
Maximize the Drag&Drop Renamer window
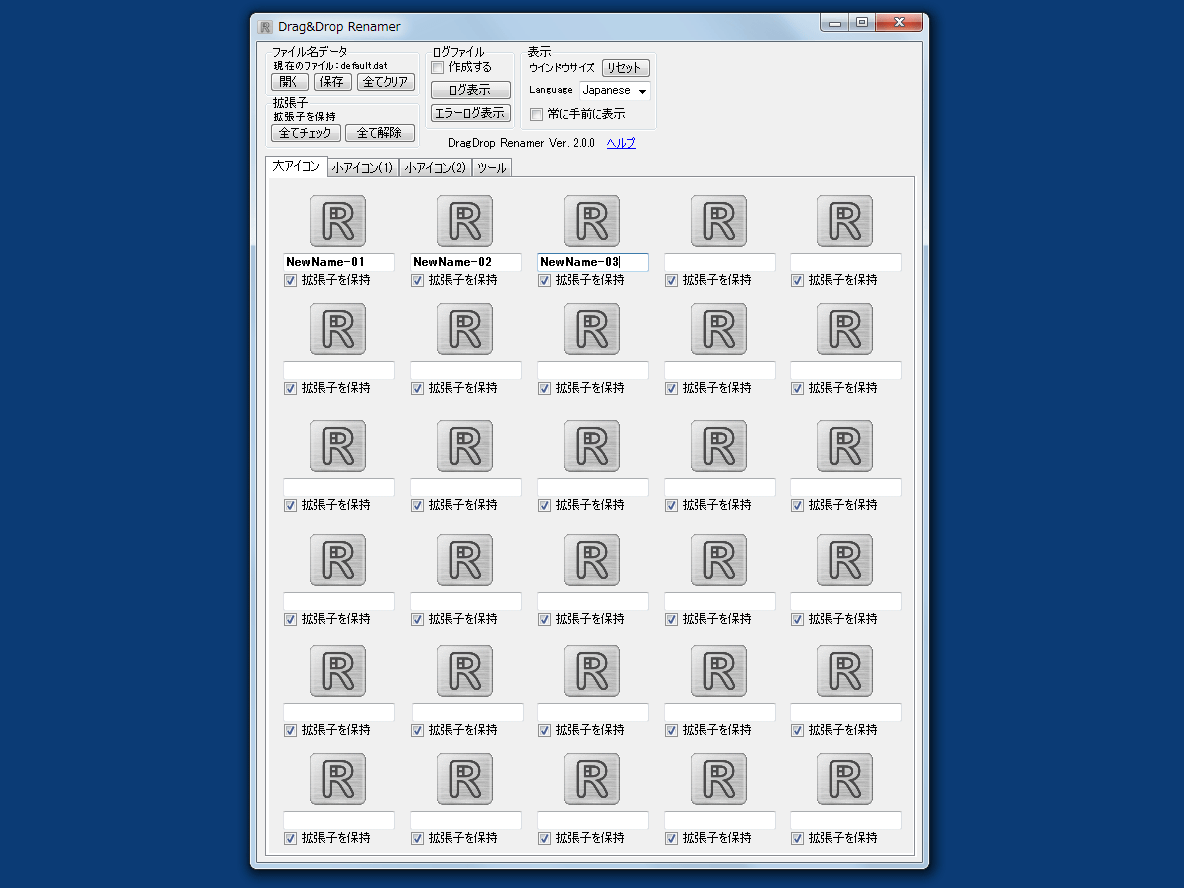862,23
